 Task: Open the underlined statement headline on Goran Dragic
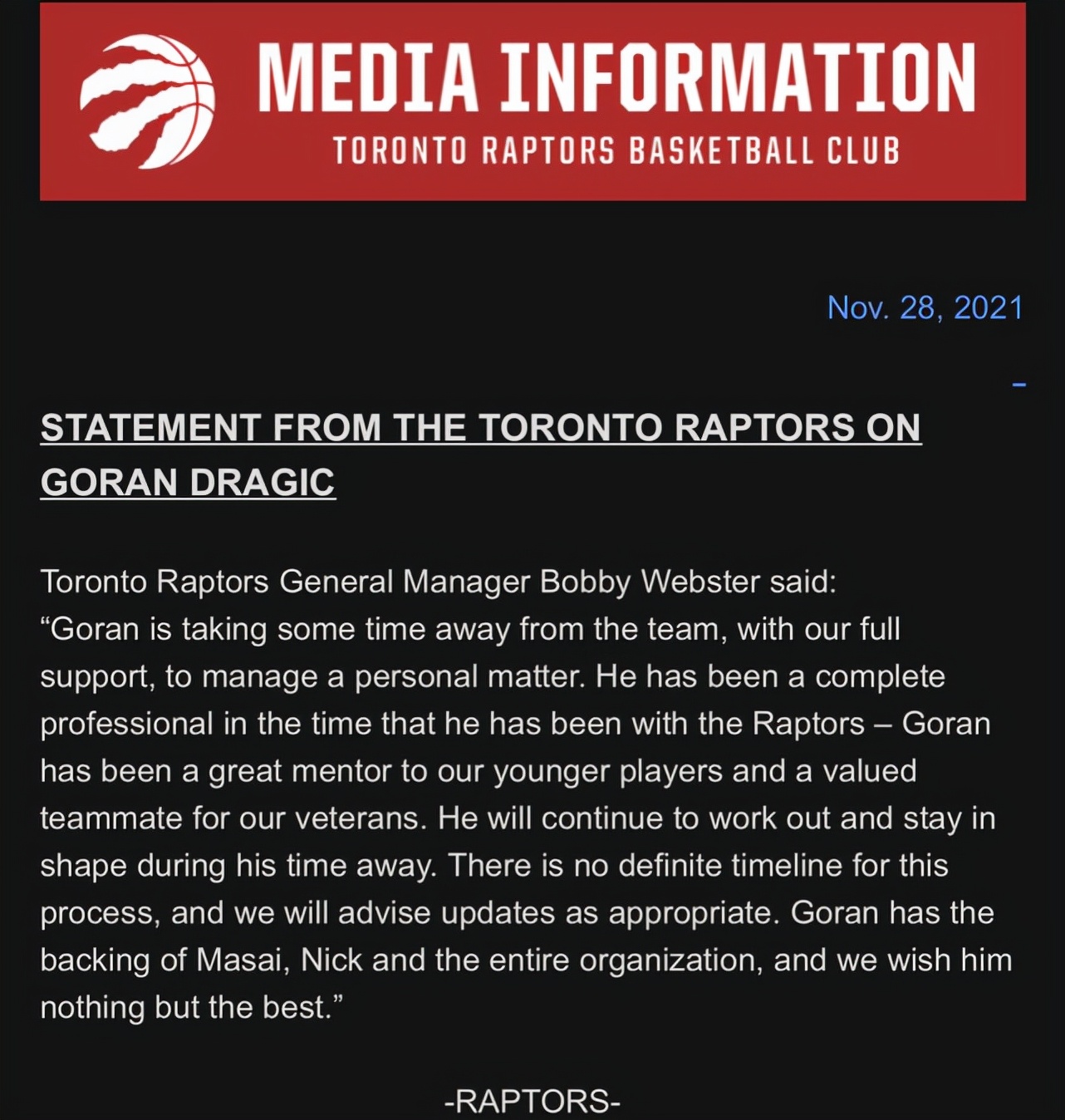[x=480, y=429]
